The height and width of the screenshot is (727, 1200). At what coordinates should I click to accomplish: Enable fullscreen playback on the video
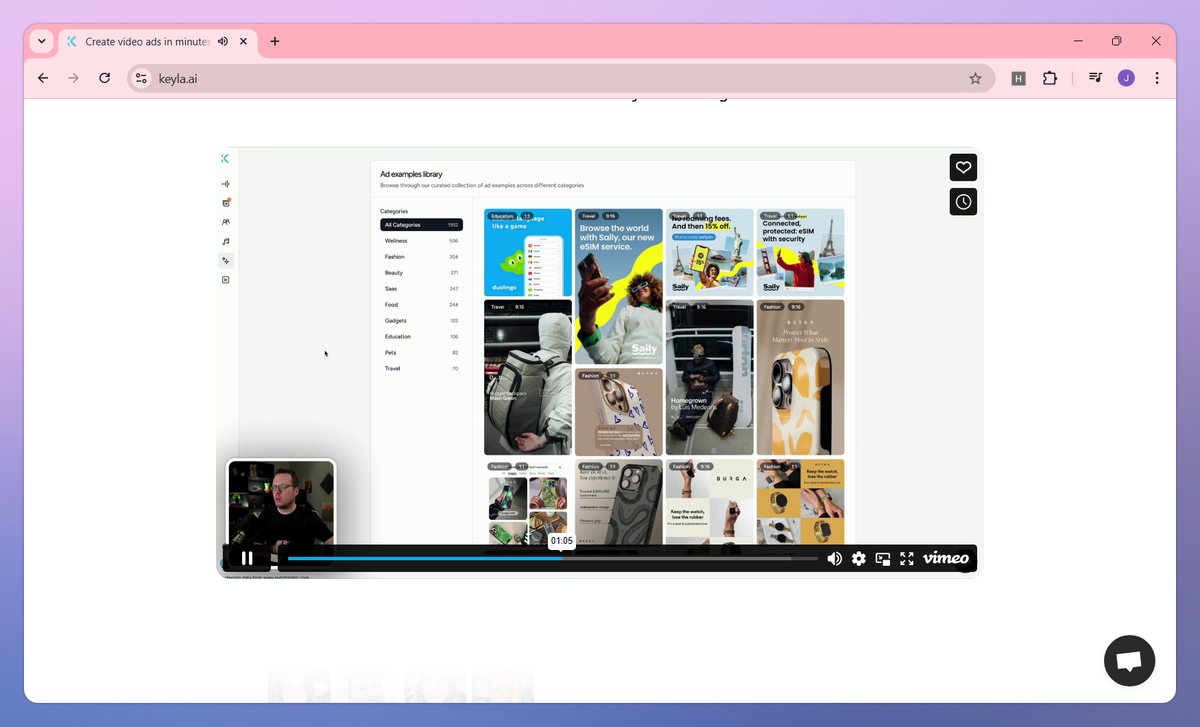point(906,559)
